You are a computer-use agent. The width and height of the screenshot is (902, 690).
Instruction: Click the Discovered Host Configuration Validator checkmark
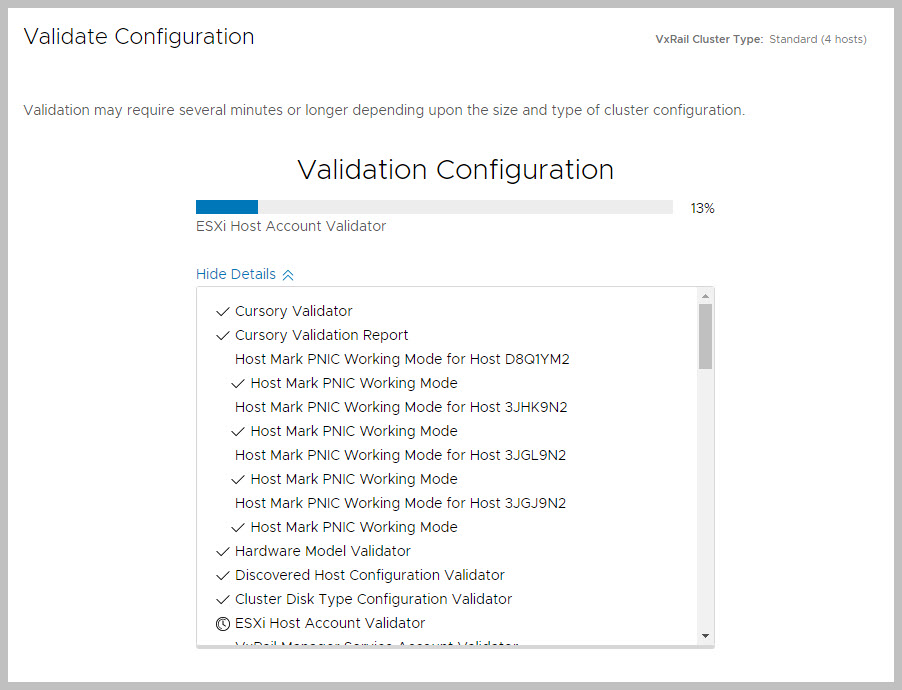pos(222,576)
